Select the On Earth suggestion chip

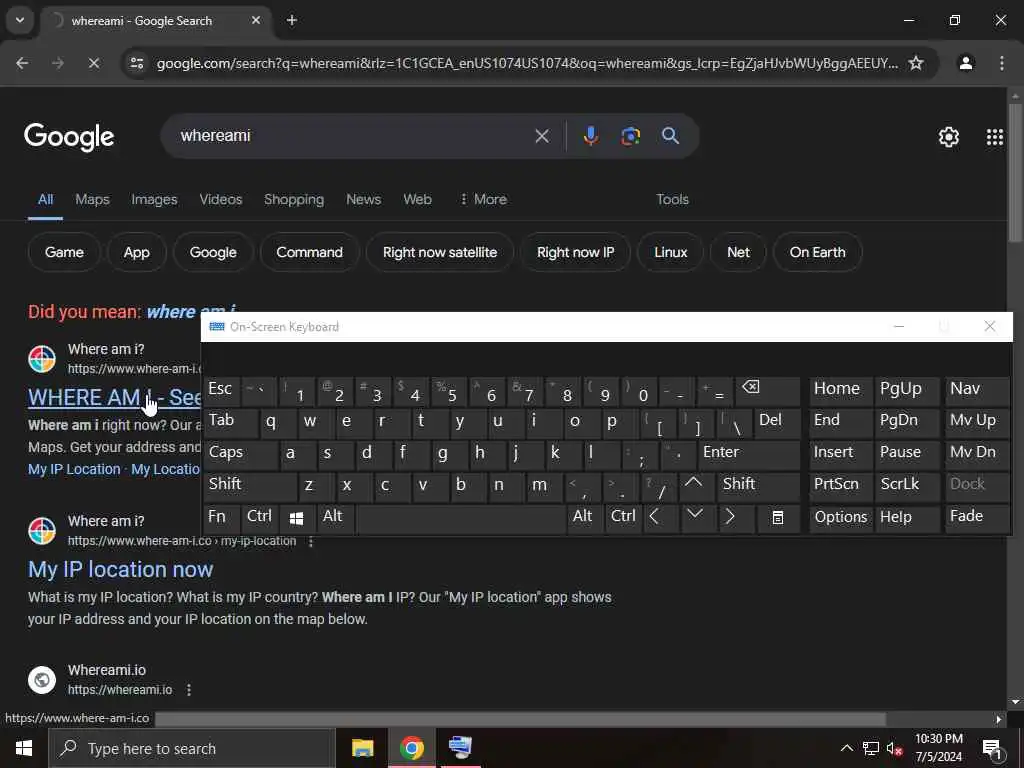pyautogui.click(x=818, y=252)
